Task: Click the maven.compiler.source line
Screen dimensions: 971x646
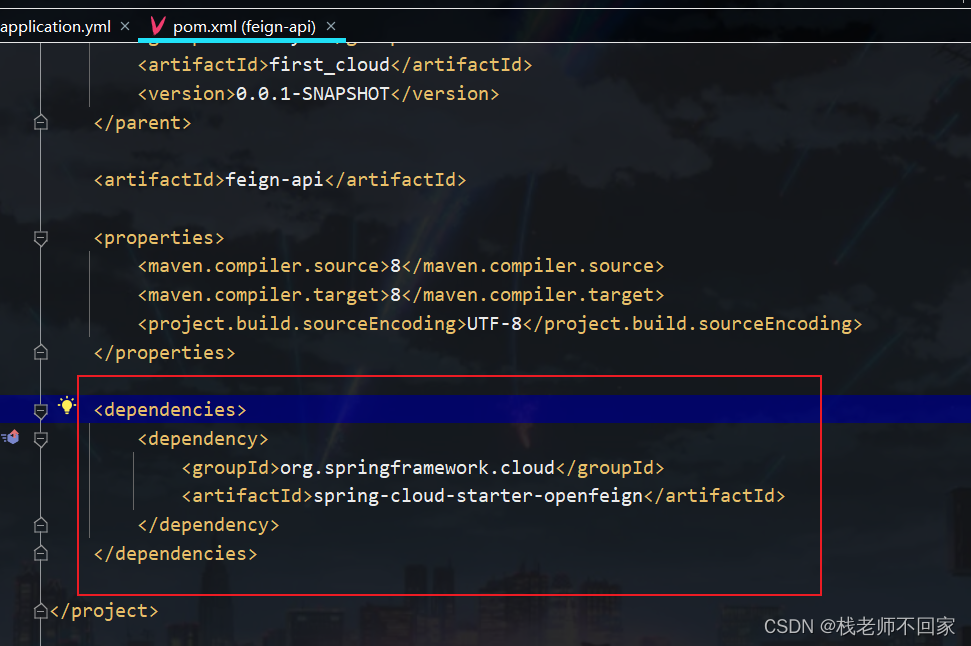Action: (401, 266)
